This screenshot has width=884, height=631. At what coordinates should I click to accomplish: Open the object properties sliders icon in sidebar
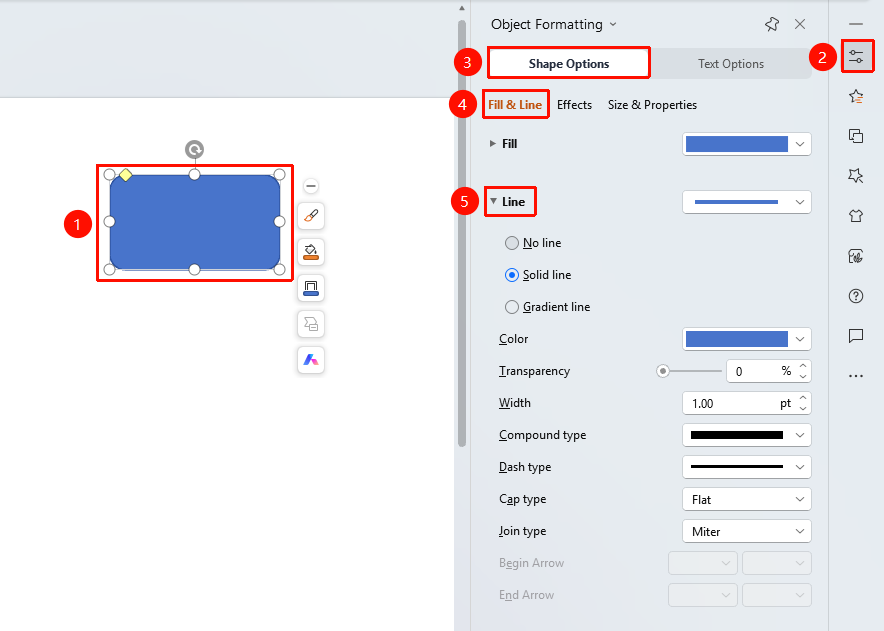pos(856,56)
